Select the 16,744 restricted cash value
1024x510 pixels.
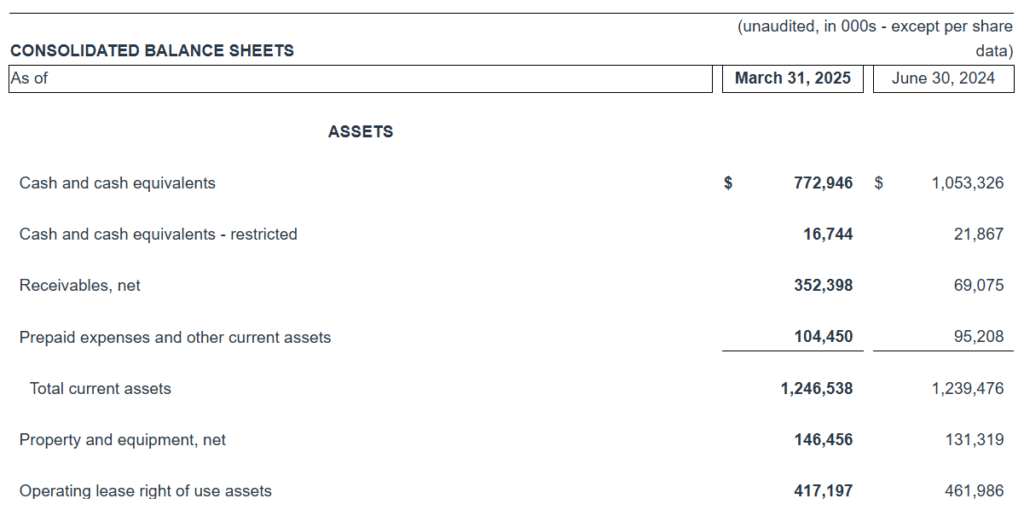pos(828,234)
